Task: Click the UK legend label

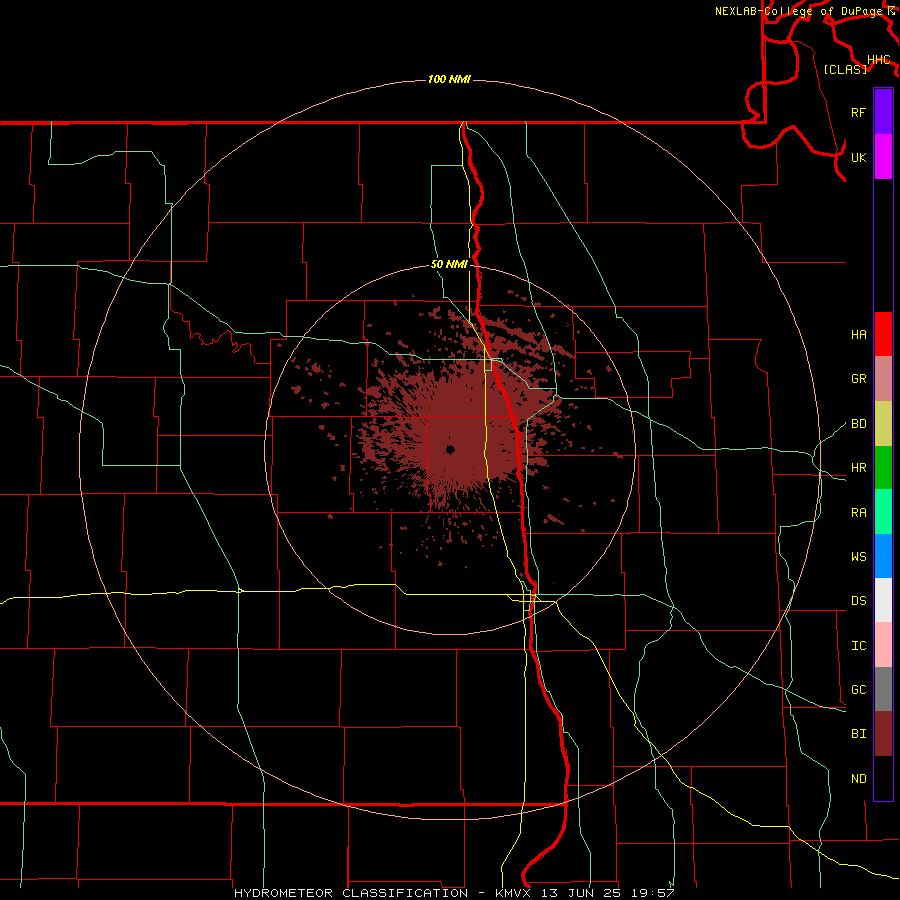Action: coord(859,157)
